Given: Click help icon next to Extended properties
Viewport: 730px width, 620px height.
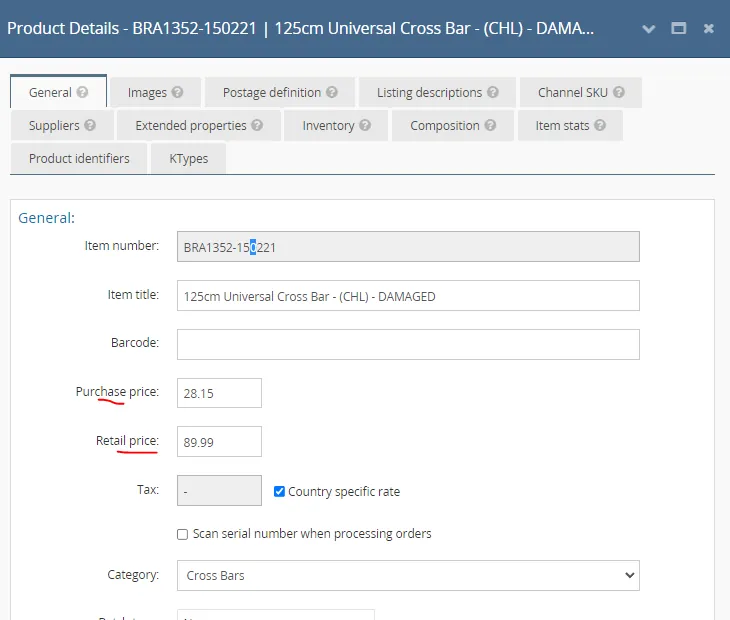Looking at the screenshot, I should (x=257, y=125).
